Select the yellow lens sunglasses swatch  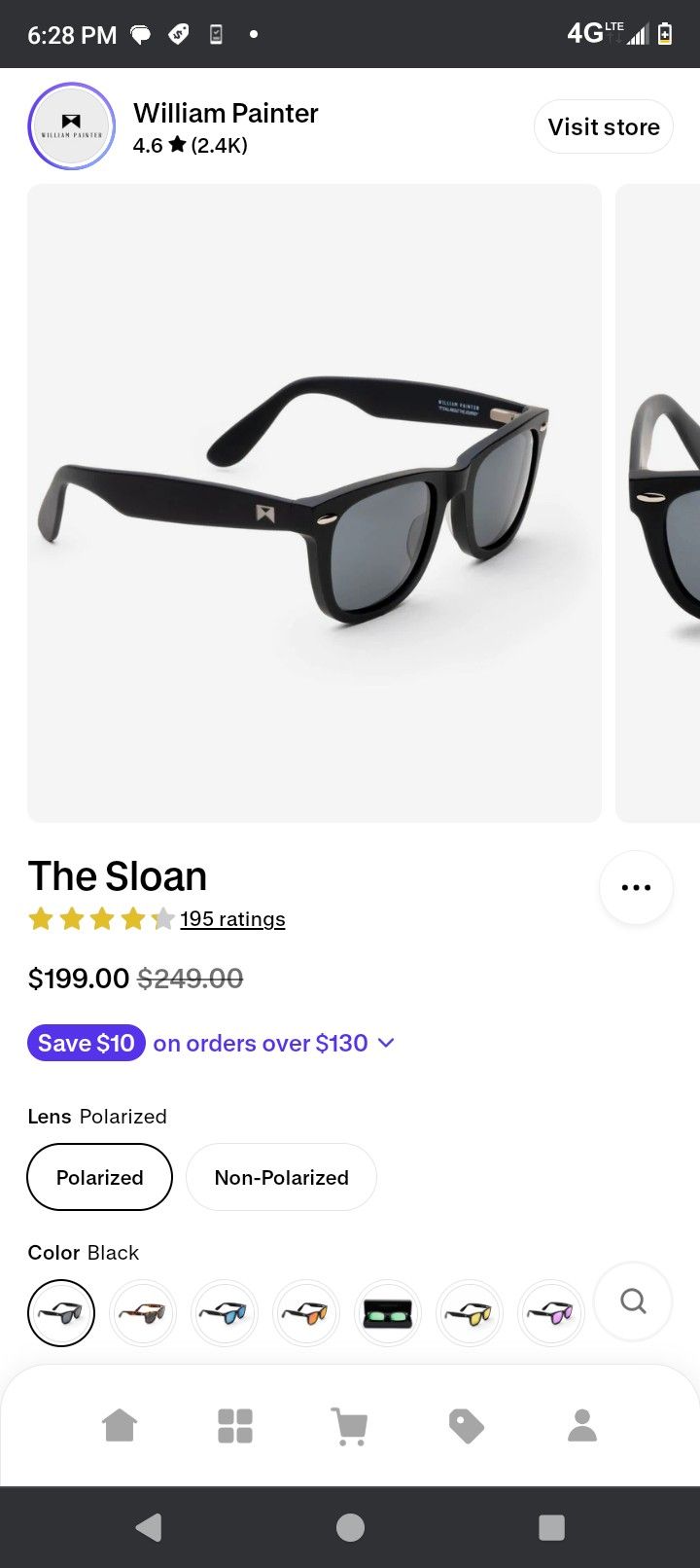tap(470, 1312)
